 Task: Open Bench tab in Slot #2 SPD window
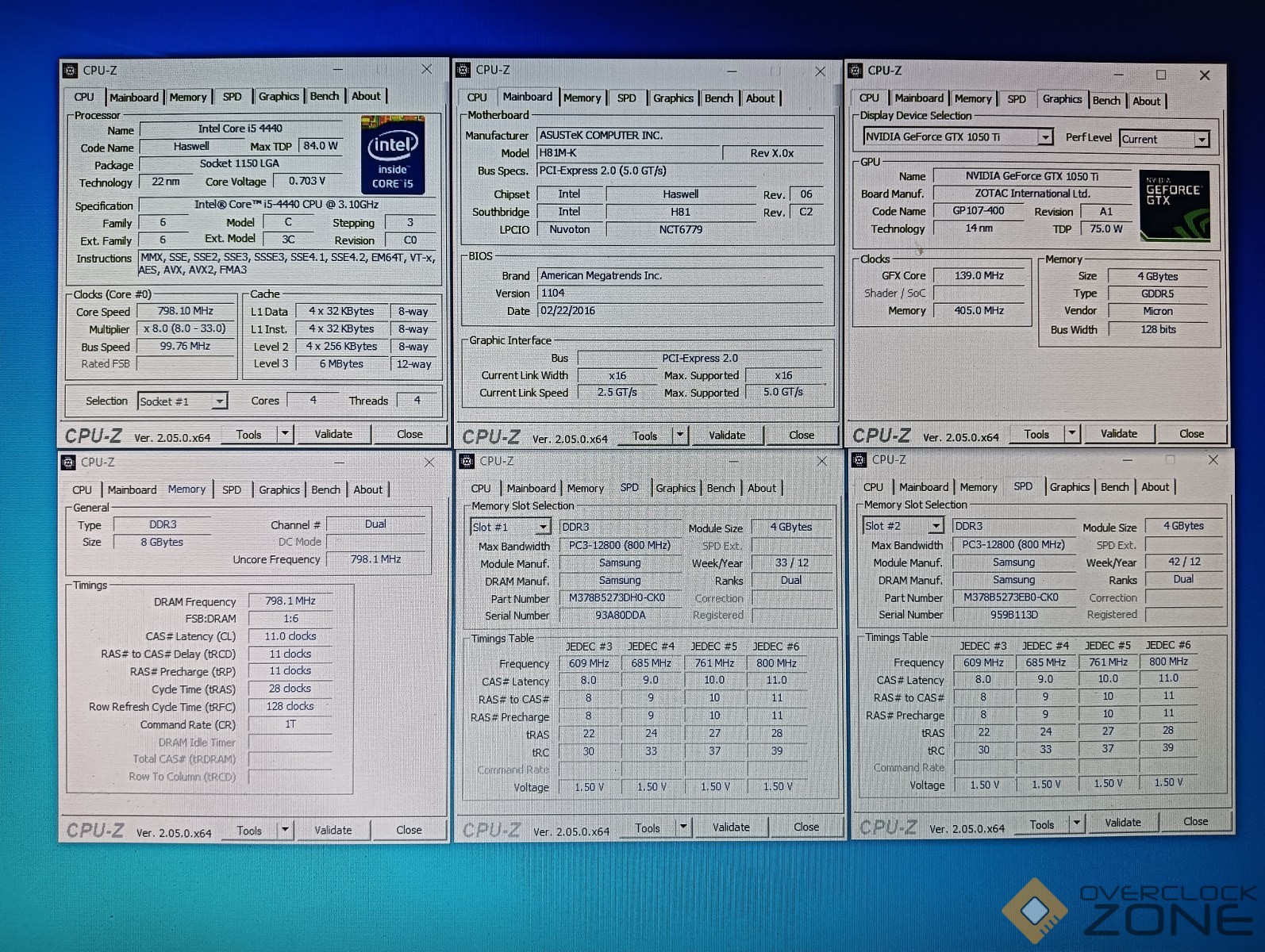[x=1115, y=486]
